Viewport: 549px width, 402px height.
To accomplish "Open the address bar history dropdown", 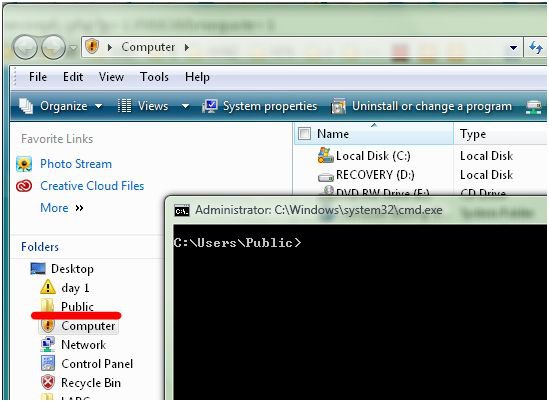I will tap(514, 48).
